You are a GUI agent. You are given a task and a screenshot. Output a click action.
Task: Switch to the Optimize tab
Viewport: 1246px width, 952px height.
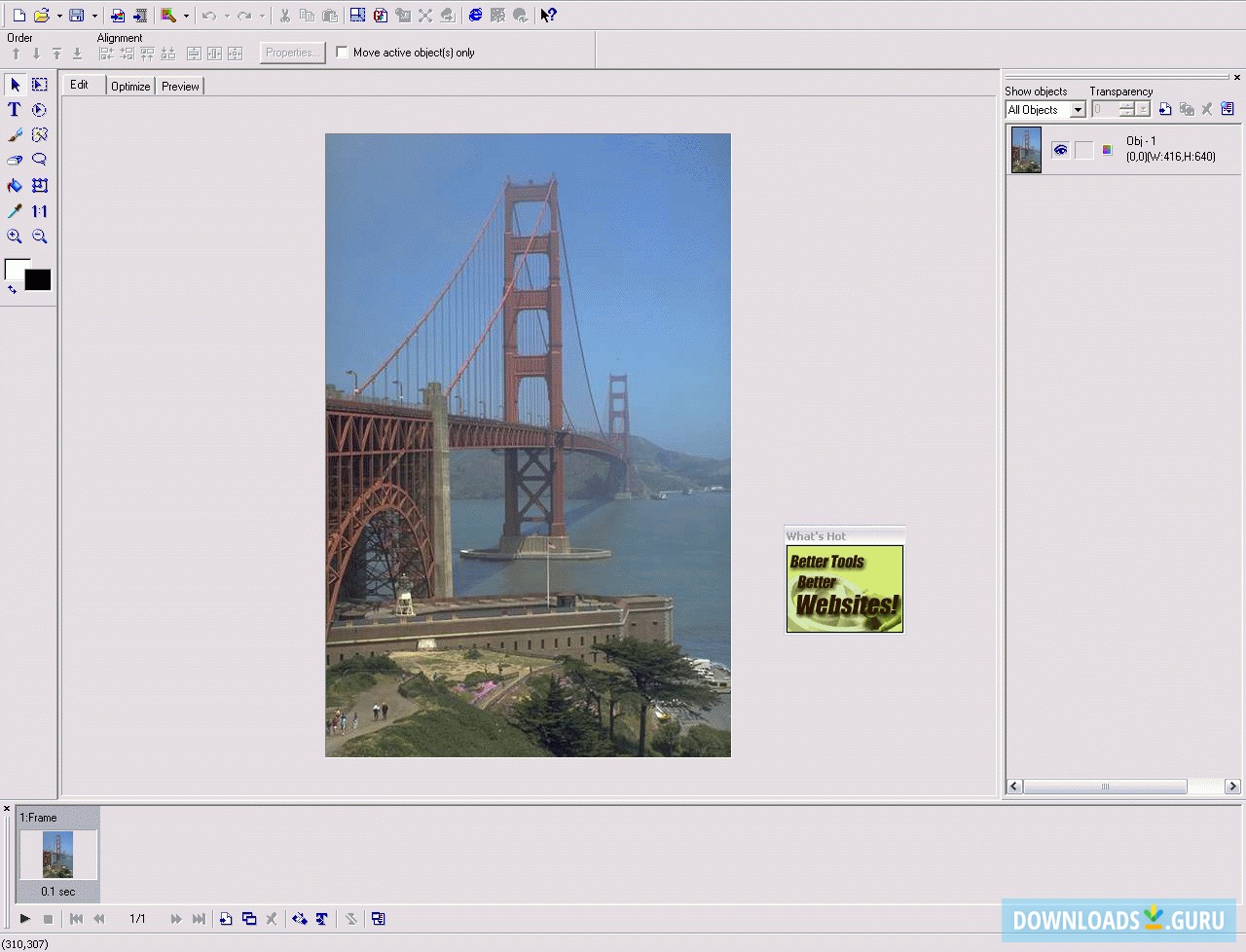coord(130,87)
